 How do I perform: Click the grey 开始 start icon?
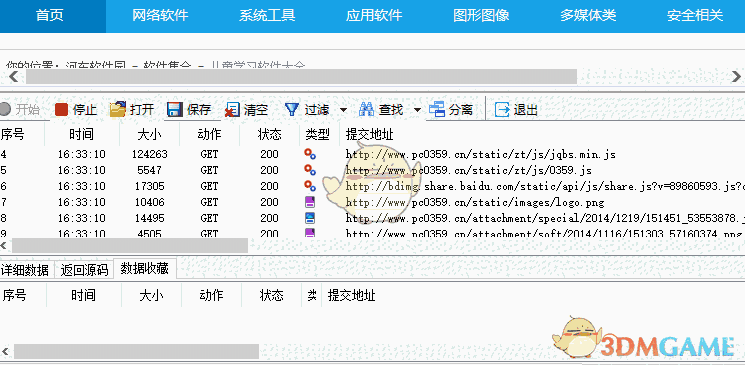(5, 110)
